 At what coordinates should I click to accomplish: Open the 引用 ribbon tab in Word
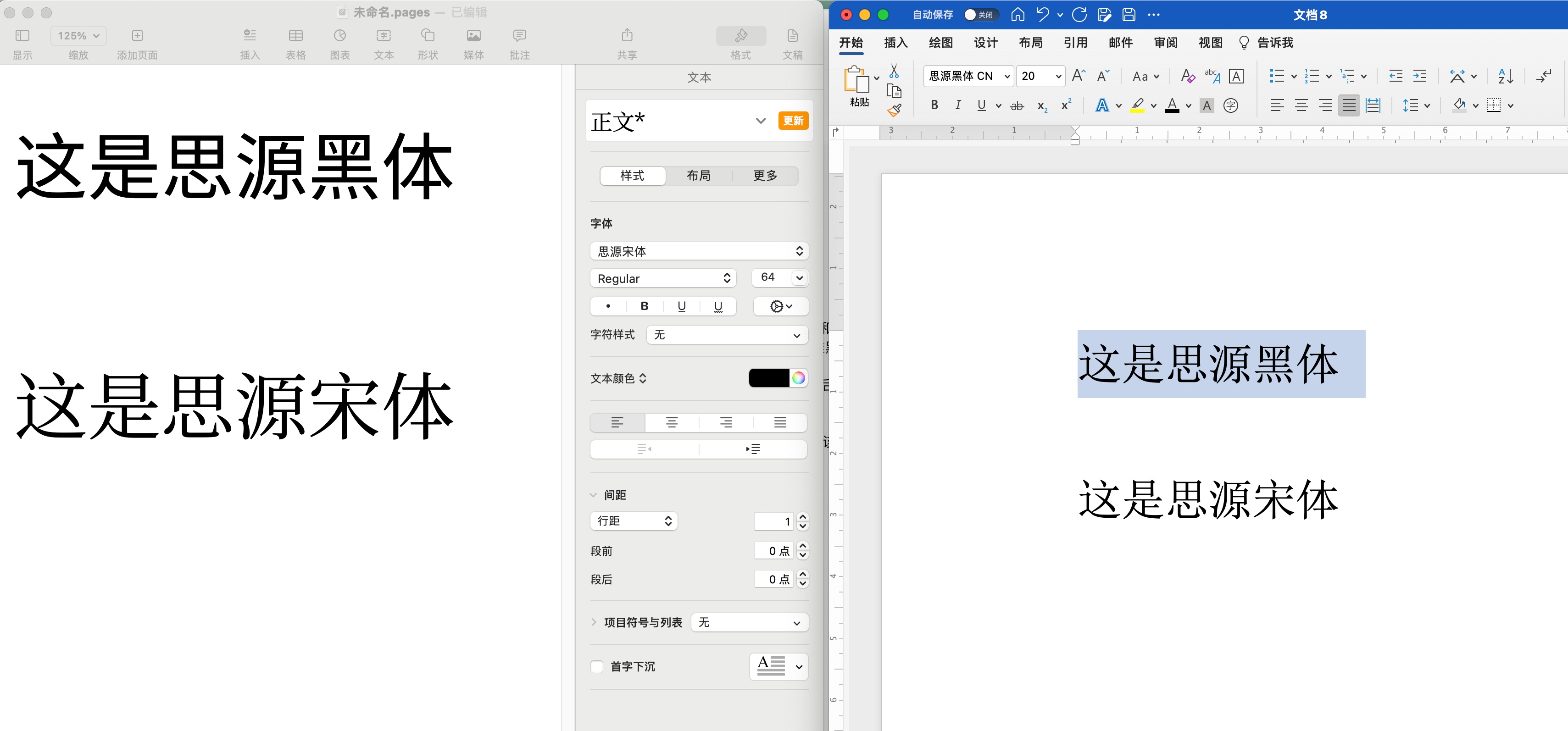(x=1076, y=43)
